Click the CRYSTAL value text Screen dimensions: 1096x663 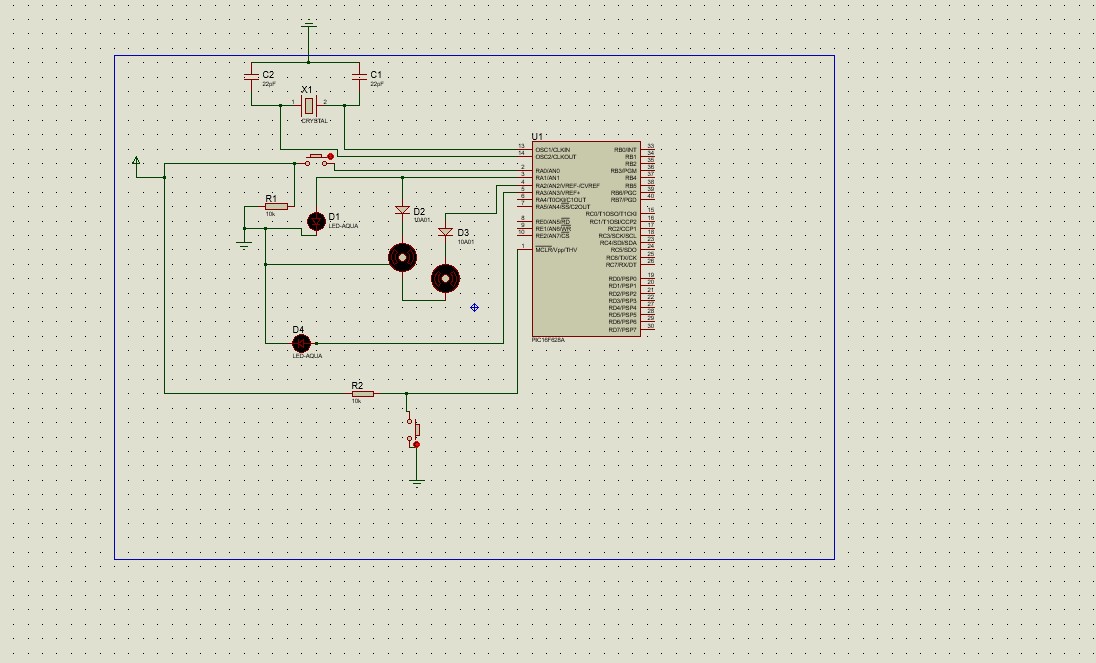coord(315,121)
